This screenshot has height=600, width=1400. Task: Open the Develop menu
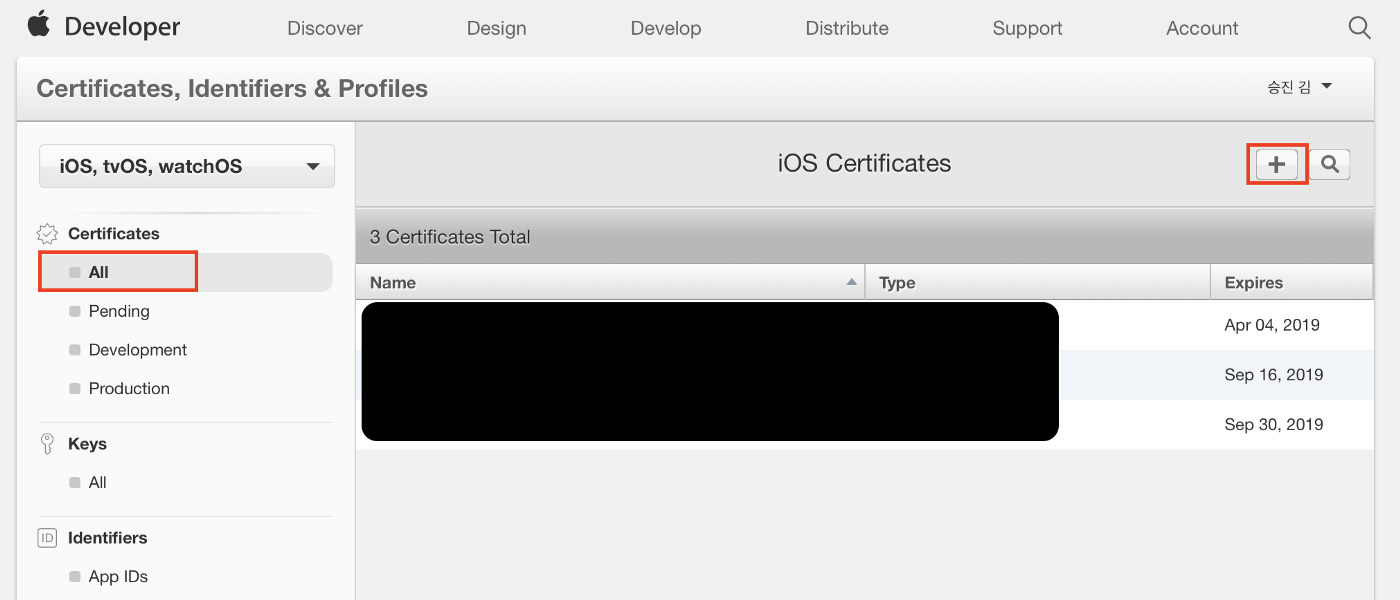click(x=666, y=28)
